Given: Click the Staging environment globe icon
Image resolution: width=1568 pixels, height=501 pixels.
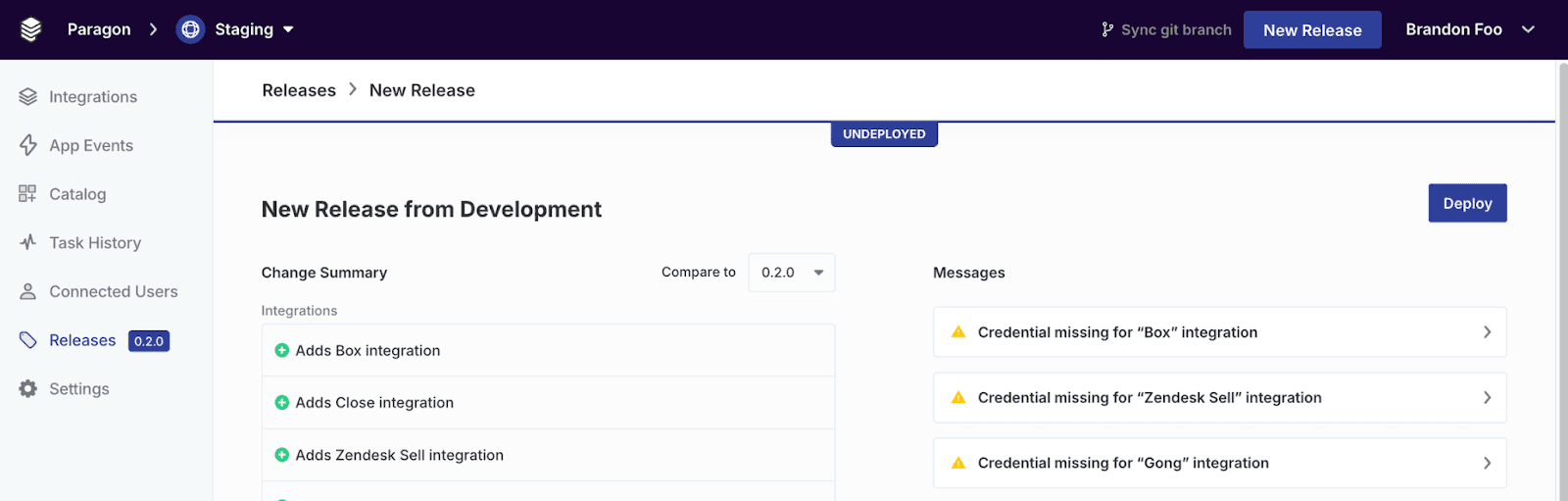Looking at the screenshot, I should pos(190,29).
